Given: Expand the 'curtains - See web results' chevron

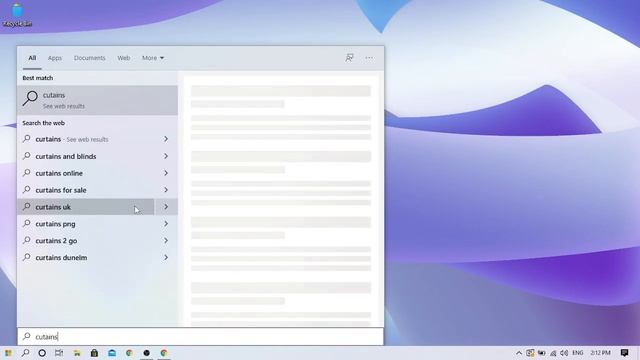Looking at the screenshot, I should 166,139.
